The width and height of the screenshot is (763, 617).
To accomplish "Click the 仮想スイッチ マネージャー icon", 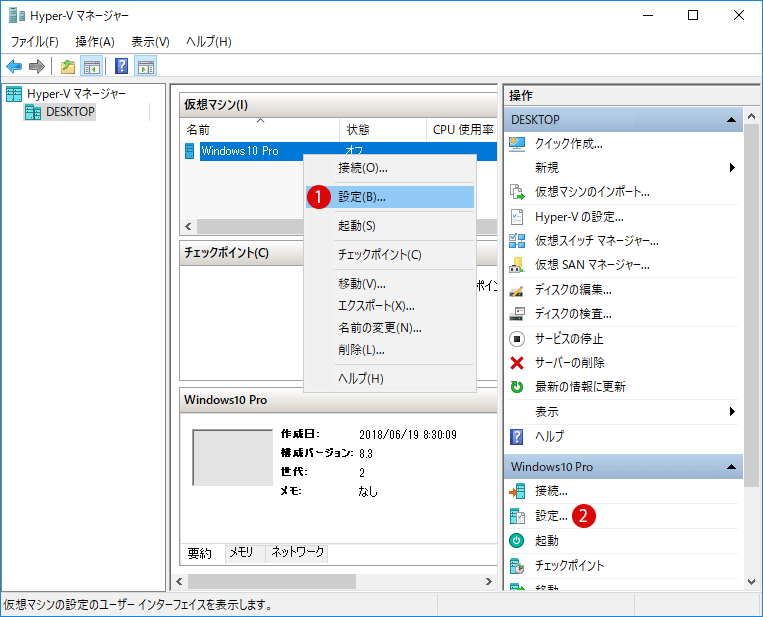I will click(517, 240).
